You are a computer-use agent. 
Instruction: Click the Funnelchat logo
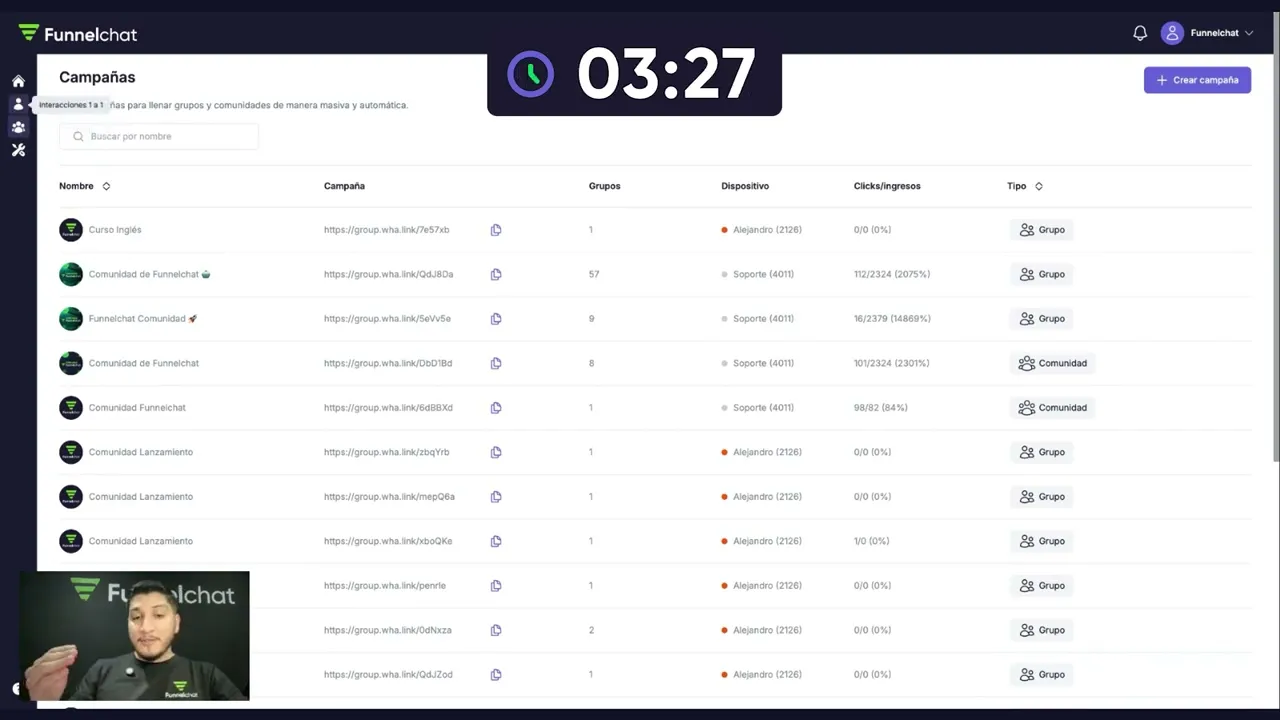tap(78, 34)
